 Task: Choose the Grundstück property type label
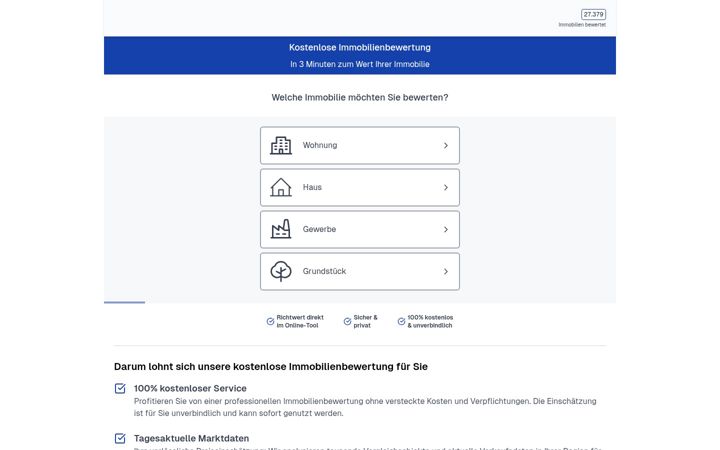(324, 271)
